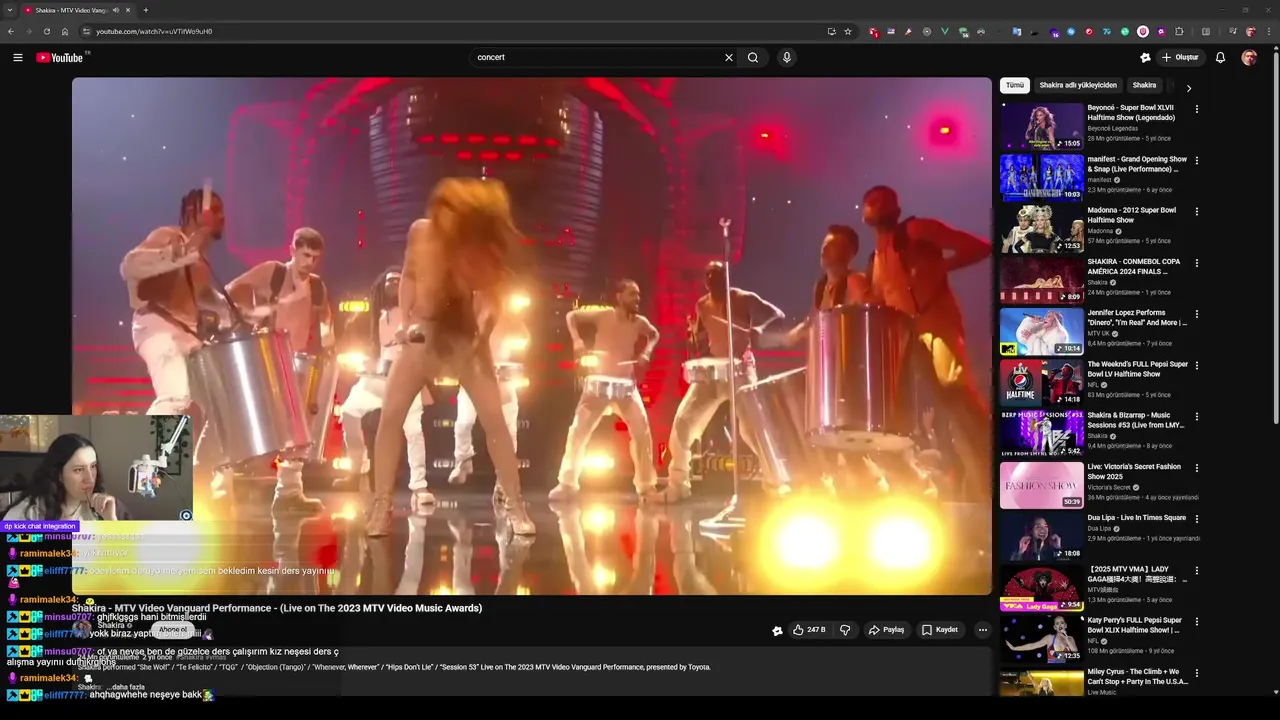Open menu for SHAKIRA CONMEBOL COPA AMÉRICA video
The image size is (1280, 720).
click(x=1197, y=263)
